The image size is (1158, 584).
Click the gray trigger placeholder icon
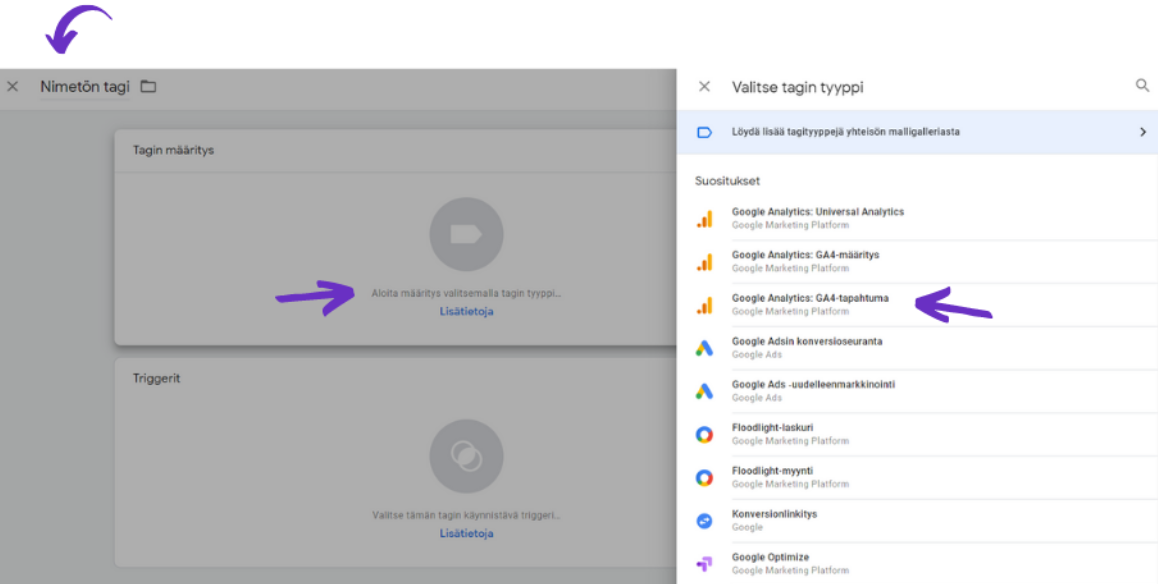[x=466, y=455]
